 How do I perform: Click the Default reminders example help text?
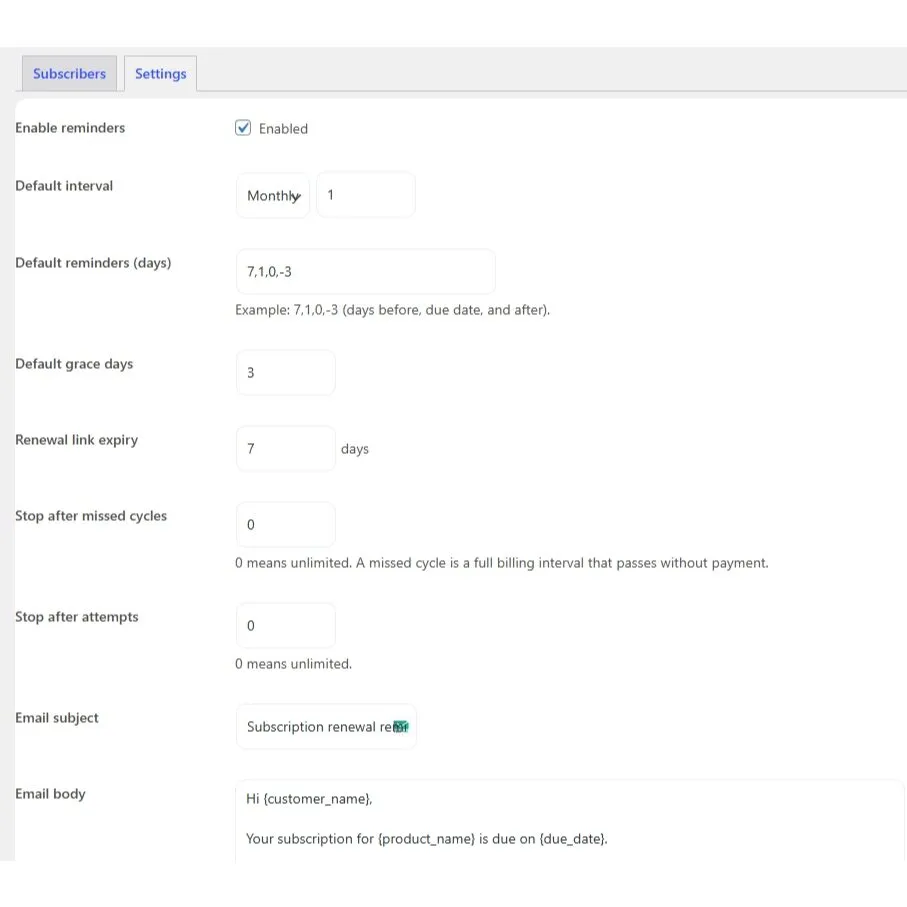point(392,310)
